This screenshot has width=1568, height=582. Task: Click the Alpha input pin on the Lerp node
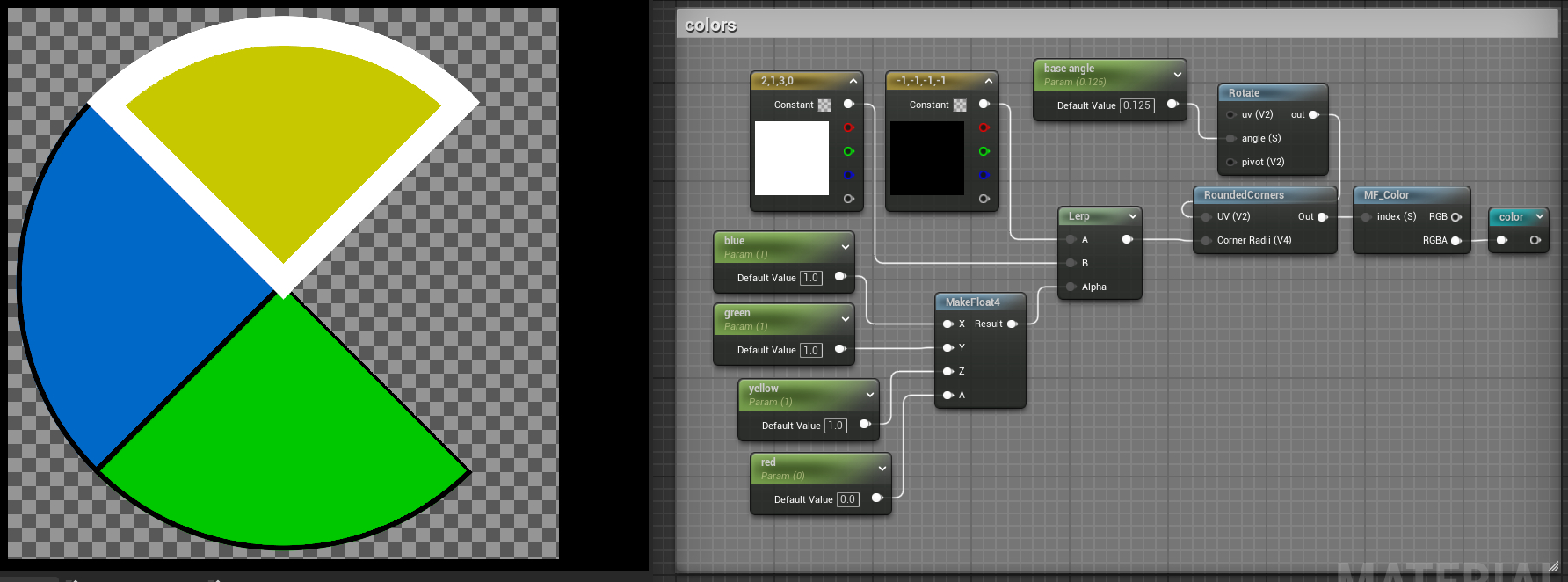(1071, 287)
